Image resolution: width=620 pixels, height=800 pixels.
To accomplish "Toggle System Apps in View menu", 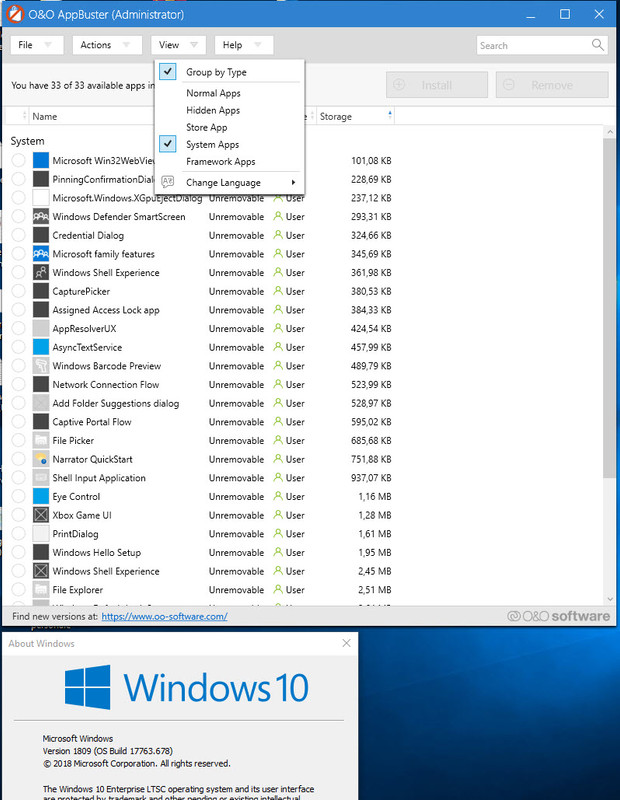I will coord(212,144).
